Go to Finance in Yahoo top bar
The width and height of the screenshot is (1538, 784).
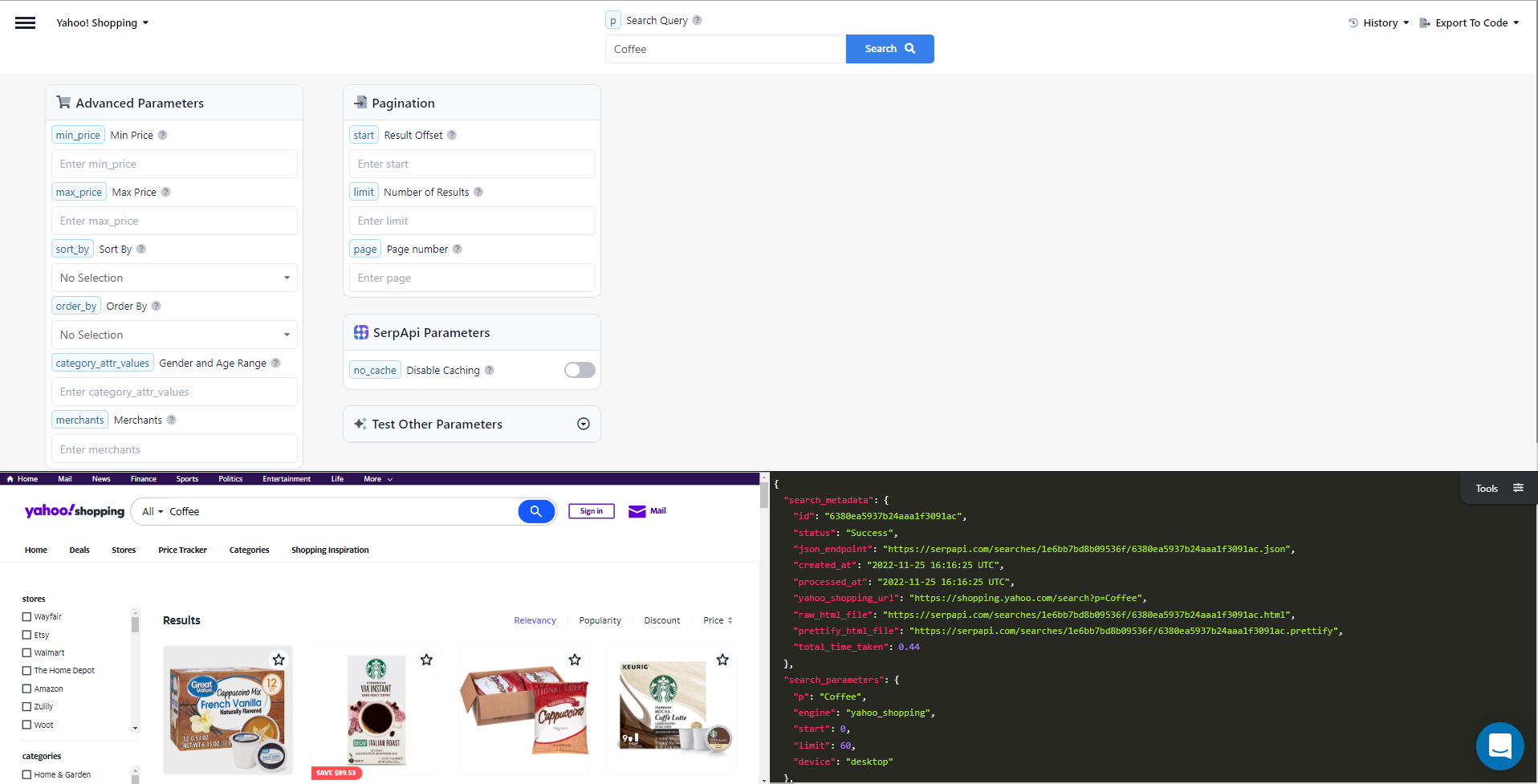144,479
